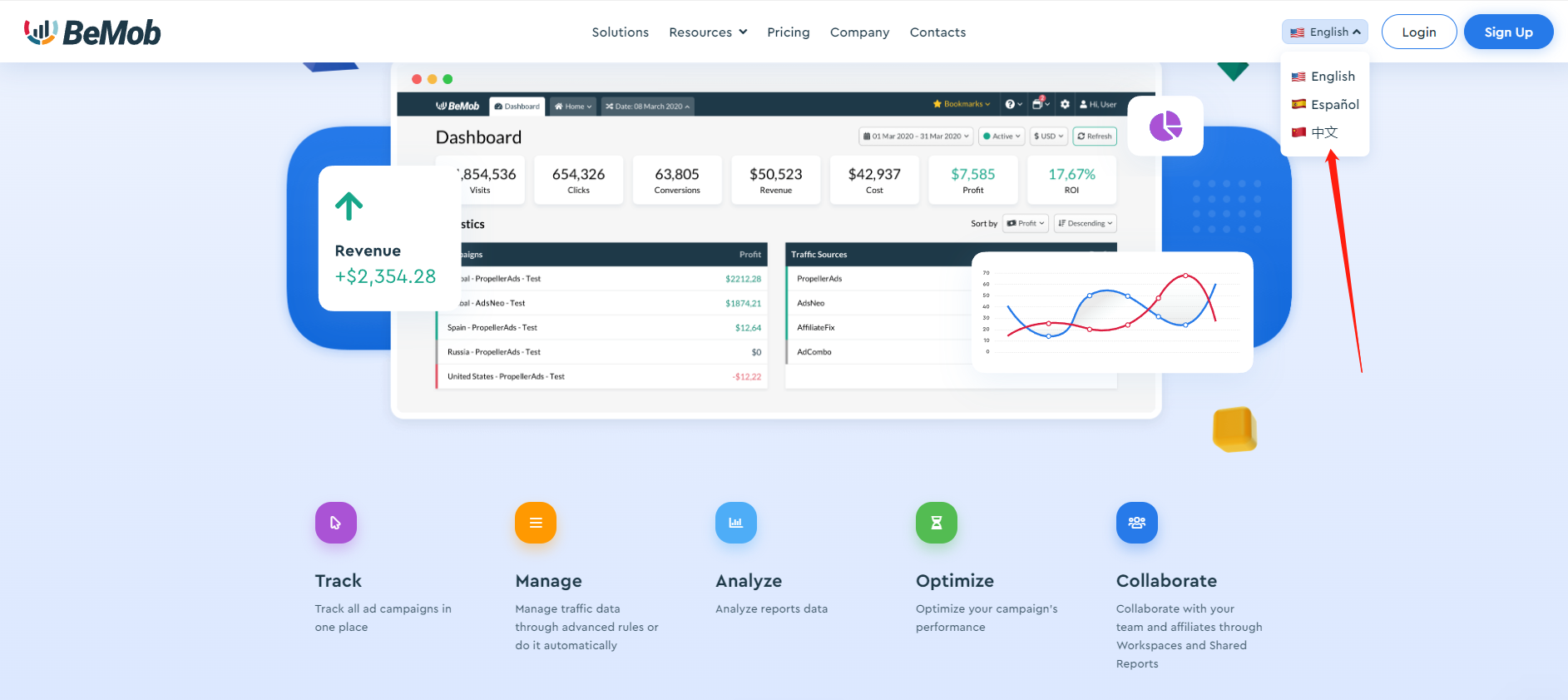Click the purple pie chart icon
1568x700 pixels.
(x=1165, y=127)
